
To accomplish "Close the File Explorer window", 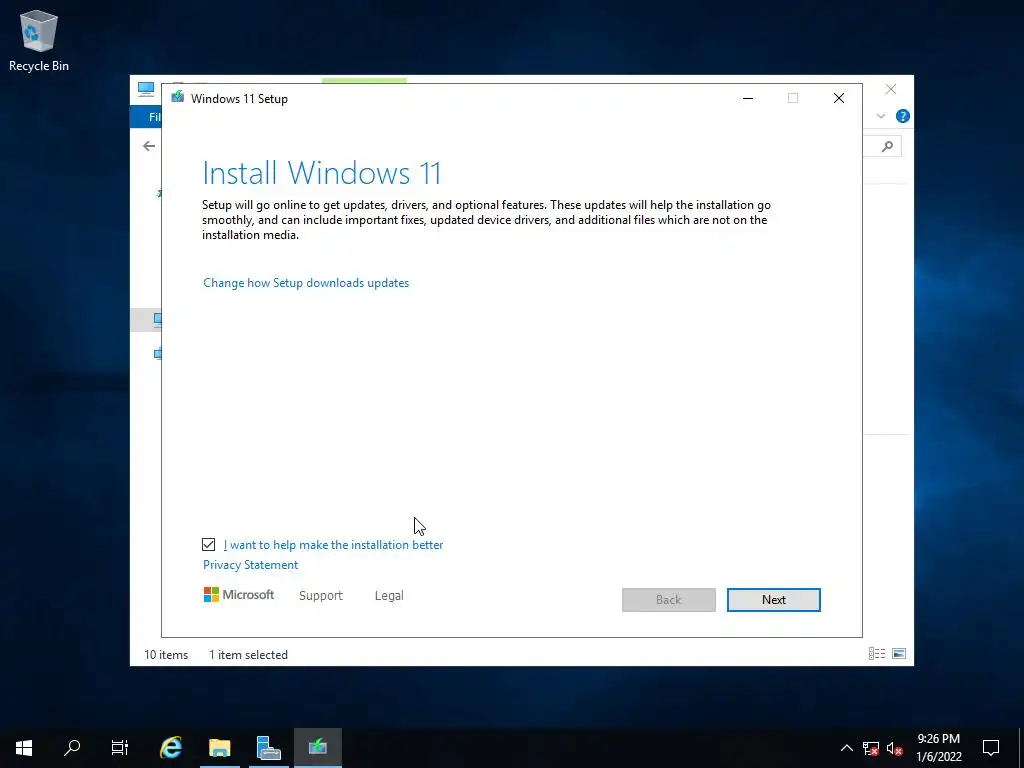I will pyautogui.click(x=891, y=89).
